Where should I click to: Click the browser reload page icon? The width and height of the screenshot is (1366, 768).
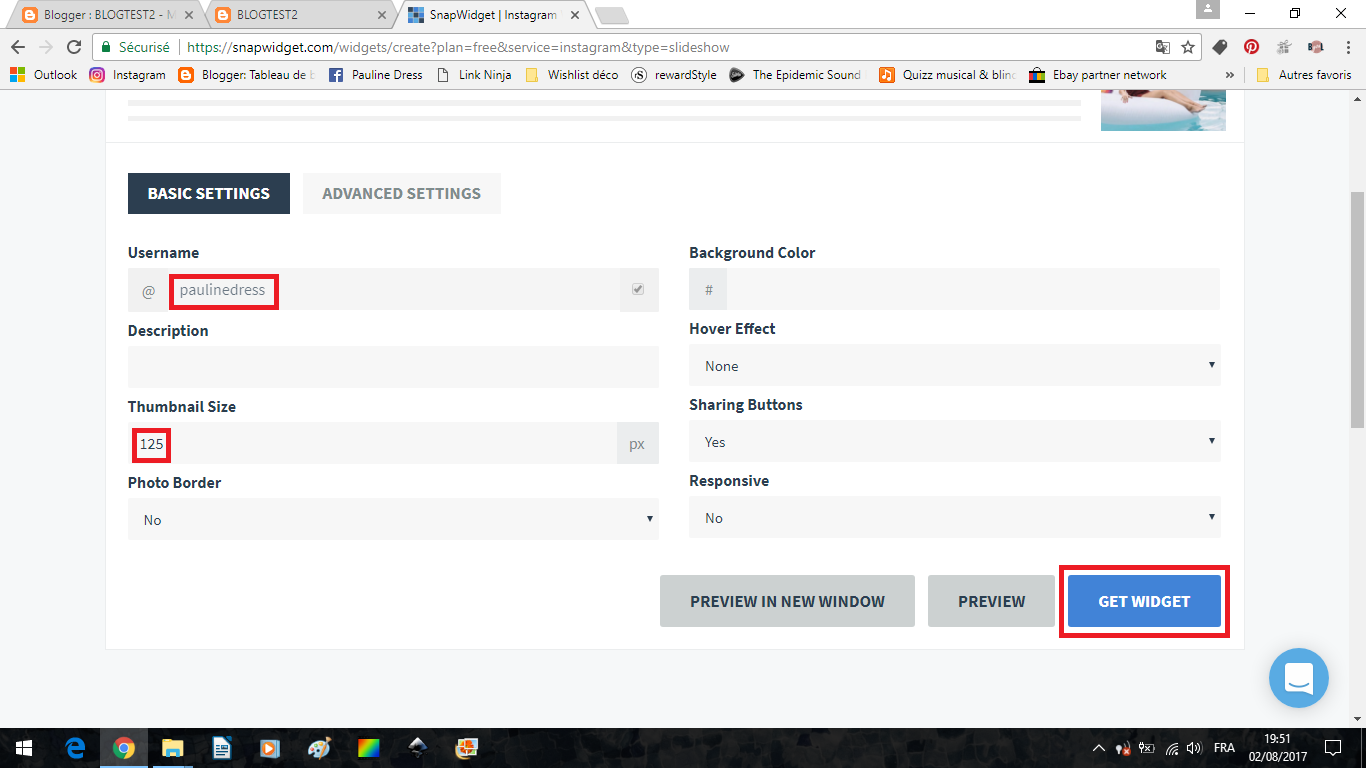[73, 47]
